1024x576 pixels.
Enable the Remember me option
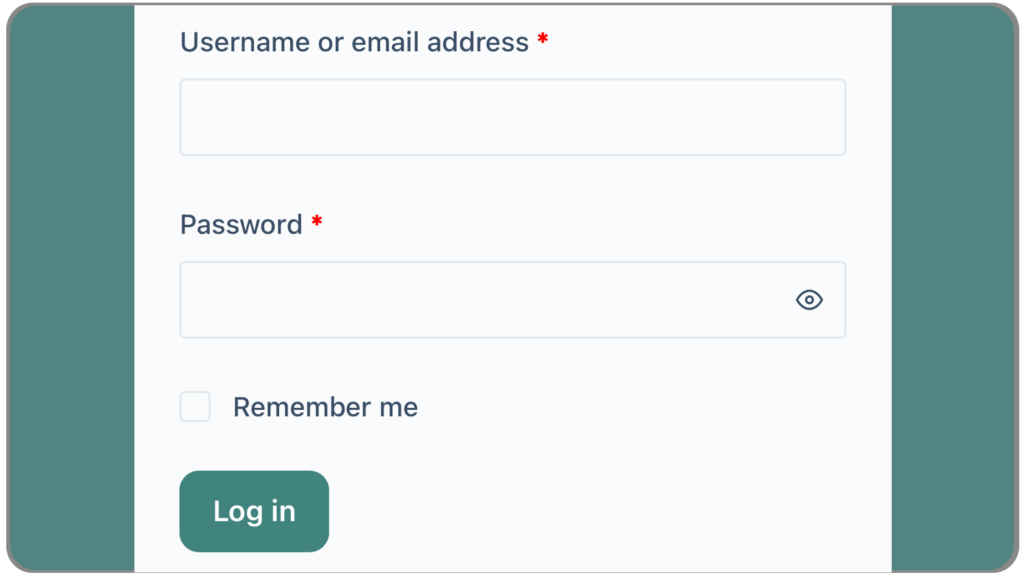click(x=195, y=407)
